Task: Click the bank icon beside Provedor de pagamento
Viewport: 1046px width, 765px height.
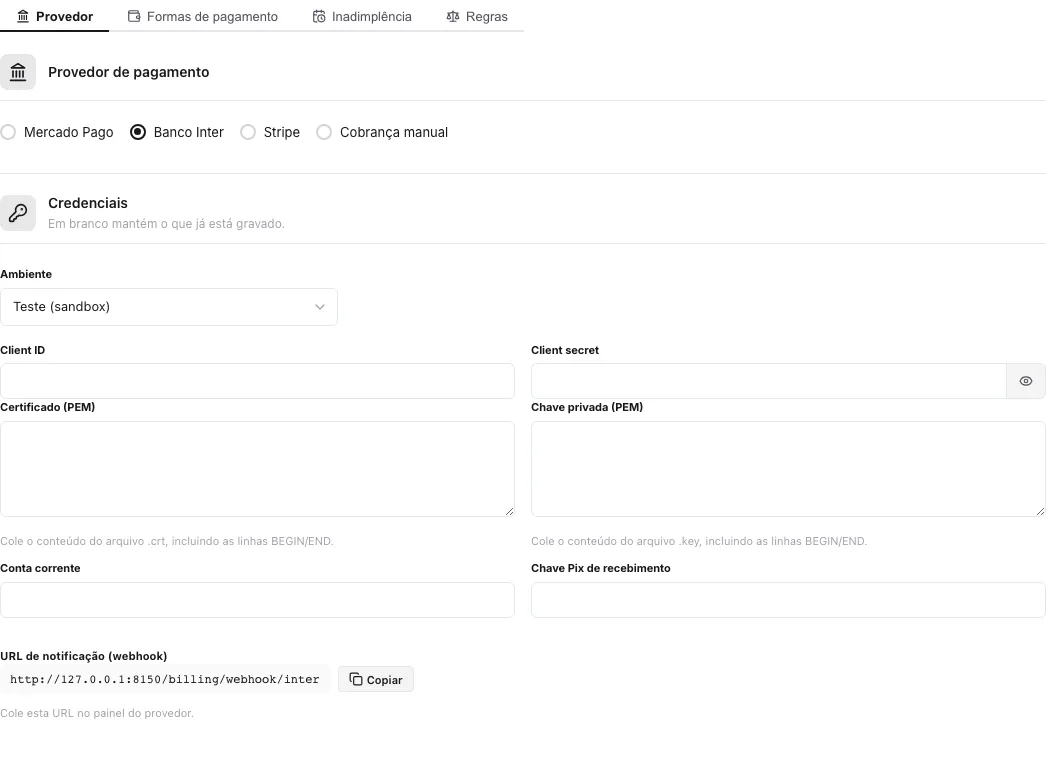Action: tap(18, 72)
